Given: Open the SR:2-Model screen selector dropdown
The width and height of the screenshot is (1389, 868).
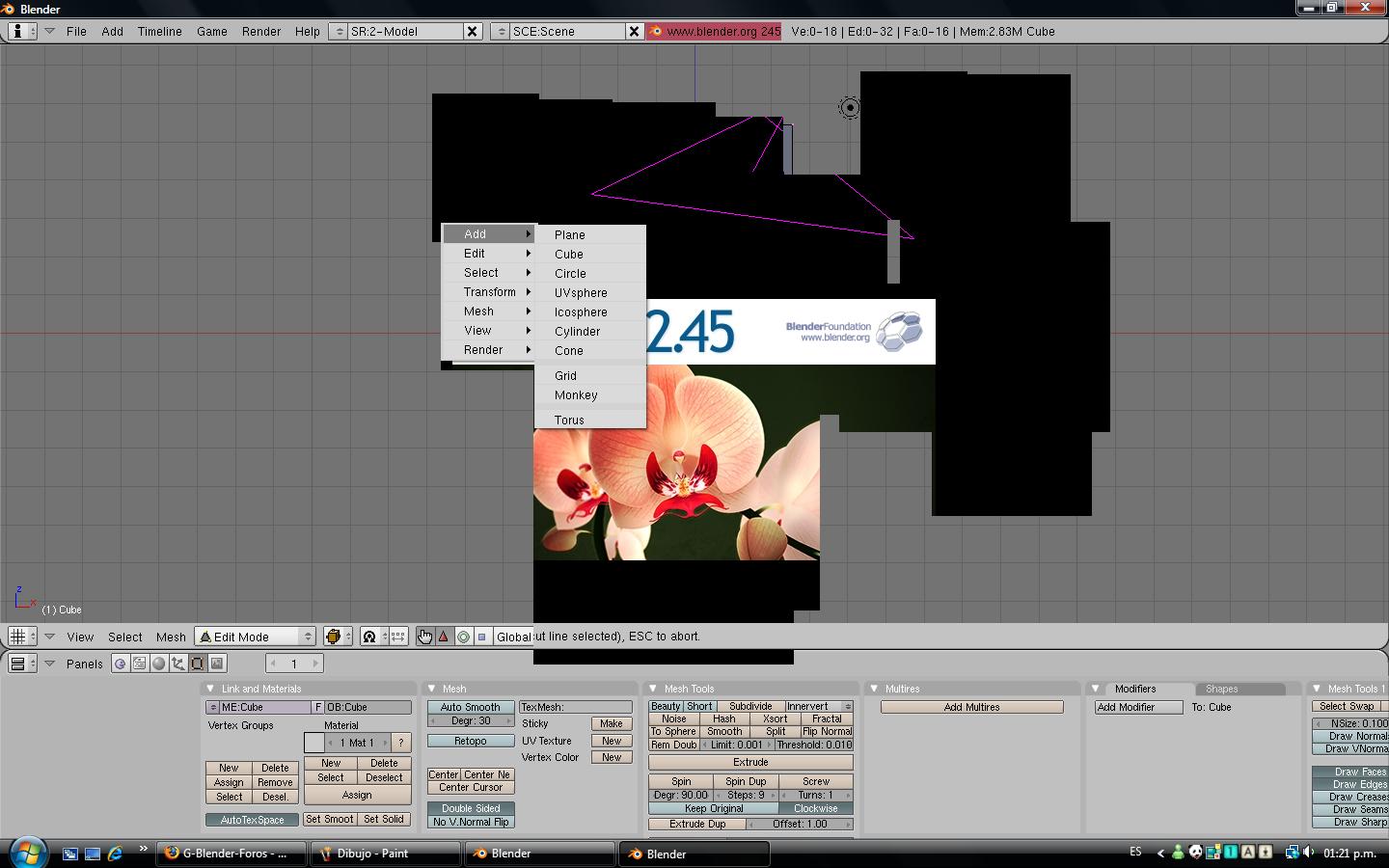Looking at the screenshot, I should (x=338, y=32).
